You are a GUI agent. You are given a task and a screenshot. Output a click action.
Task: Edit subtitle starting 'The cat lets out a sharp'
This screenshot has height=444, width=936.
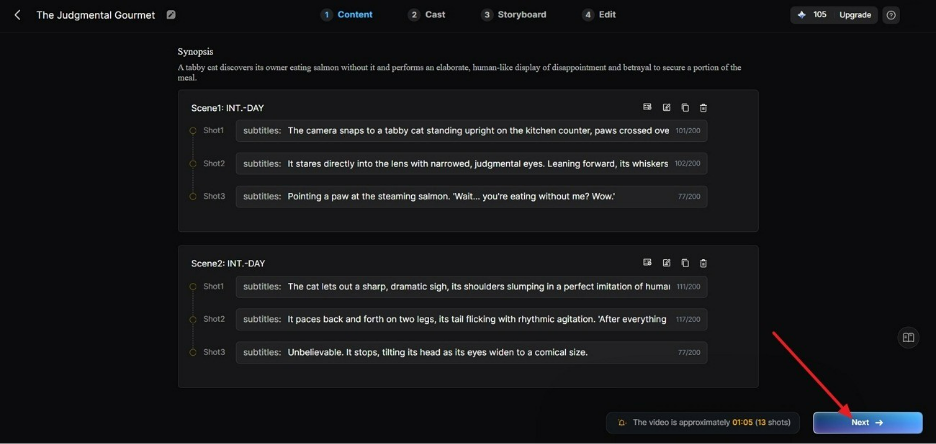click(x=472, y=286)
